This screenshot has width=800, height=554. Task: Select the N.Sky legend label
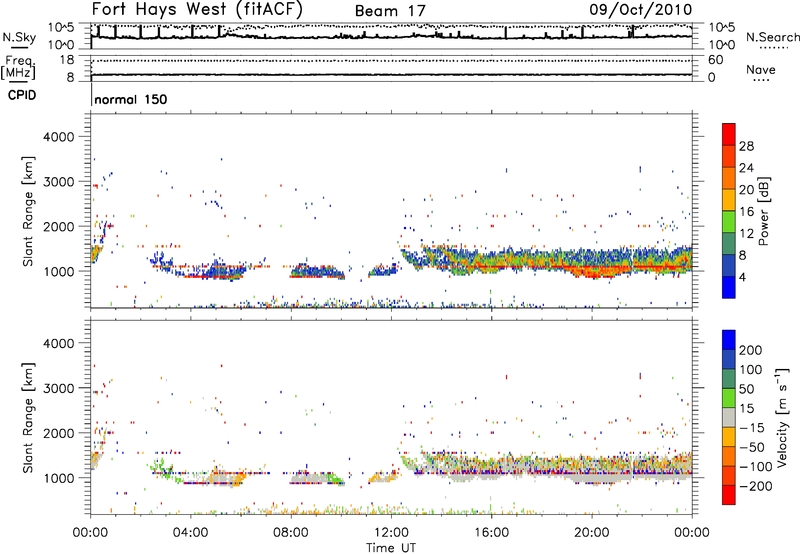(x=19, y=37)
